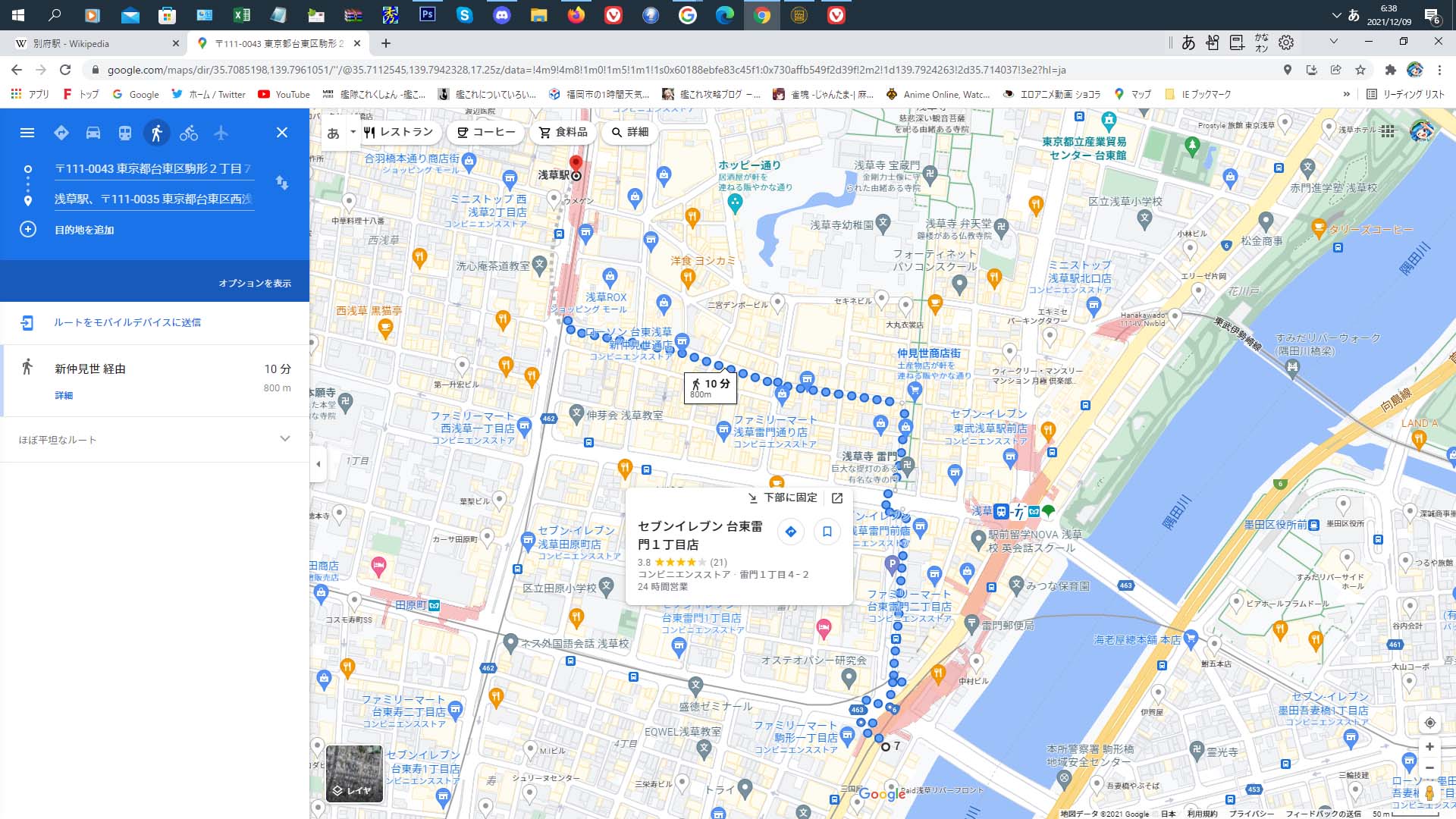This screenshot has height=819, width=1456.
Task: Expand the ほぼ平坦なルート elevation section
Action: [155, 439]
